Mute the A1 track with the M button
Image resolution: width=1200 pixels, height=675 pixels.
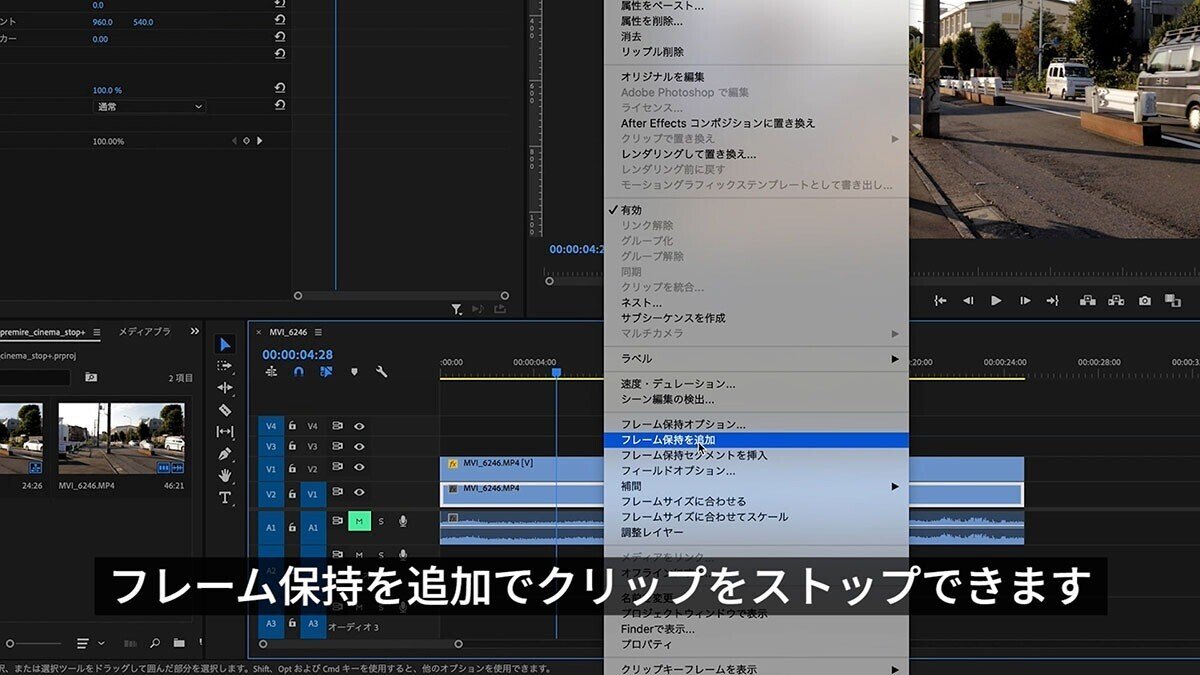(359, 522)
